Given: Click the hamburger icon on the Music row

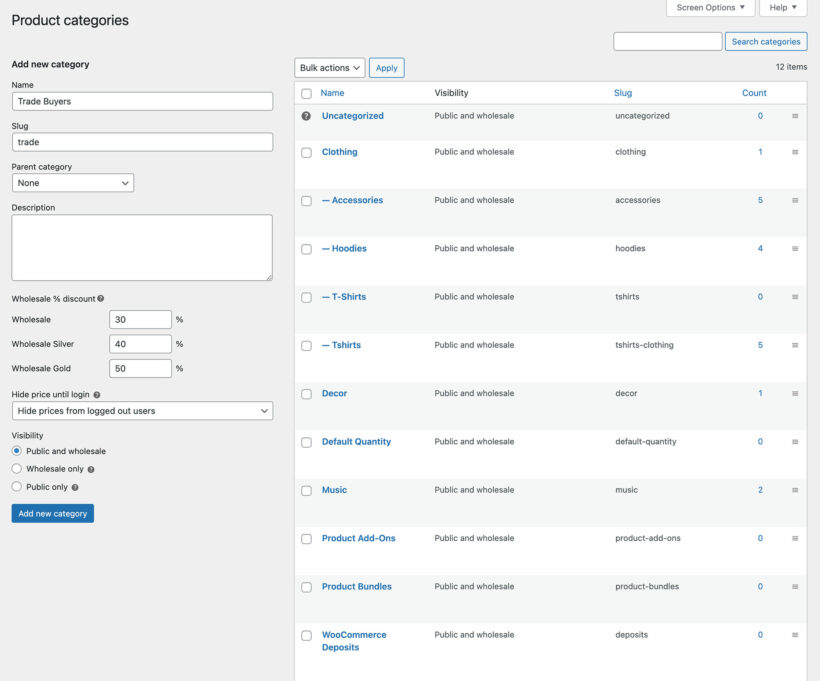Looking at the screenshot, I should click(x=796, y=490).
